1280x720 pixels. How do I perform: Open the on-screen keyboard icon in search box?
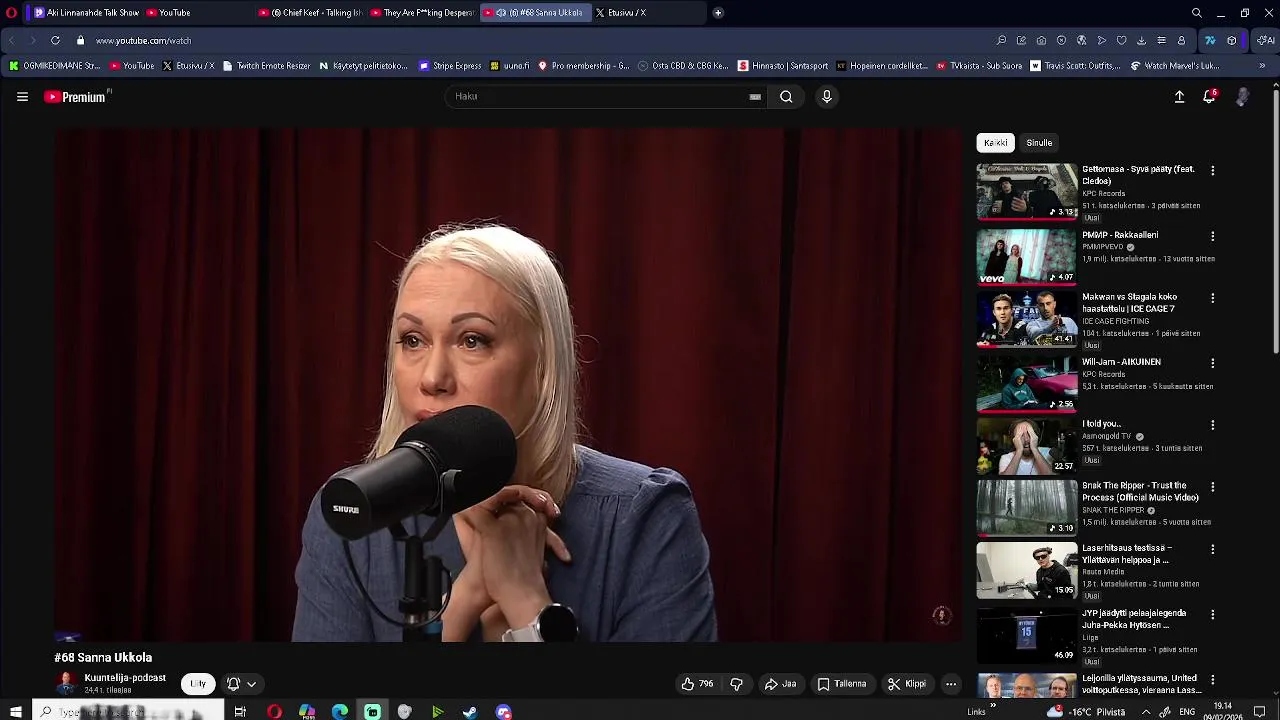[755, 97]
